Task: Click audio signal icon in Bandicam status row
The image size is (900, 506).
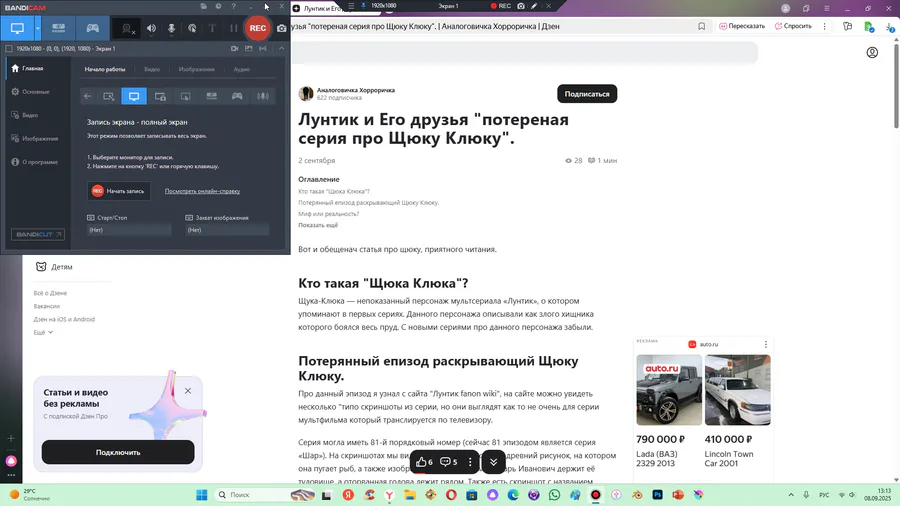Action: [263, 49]
